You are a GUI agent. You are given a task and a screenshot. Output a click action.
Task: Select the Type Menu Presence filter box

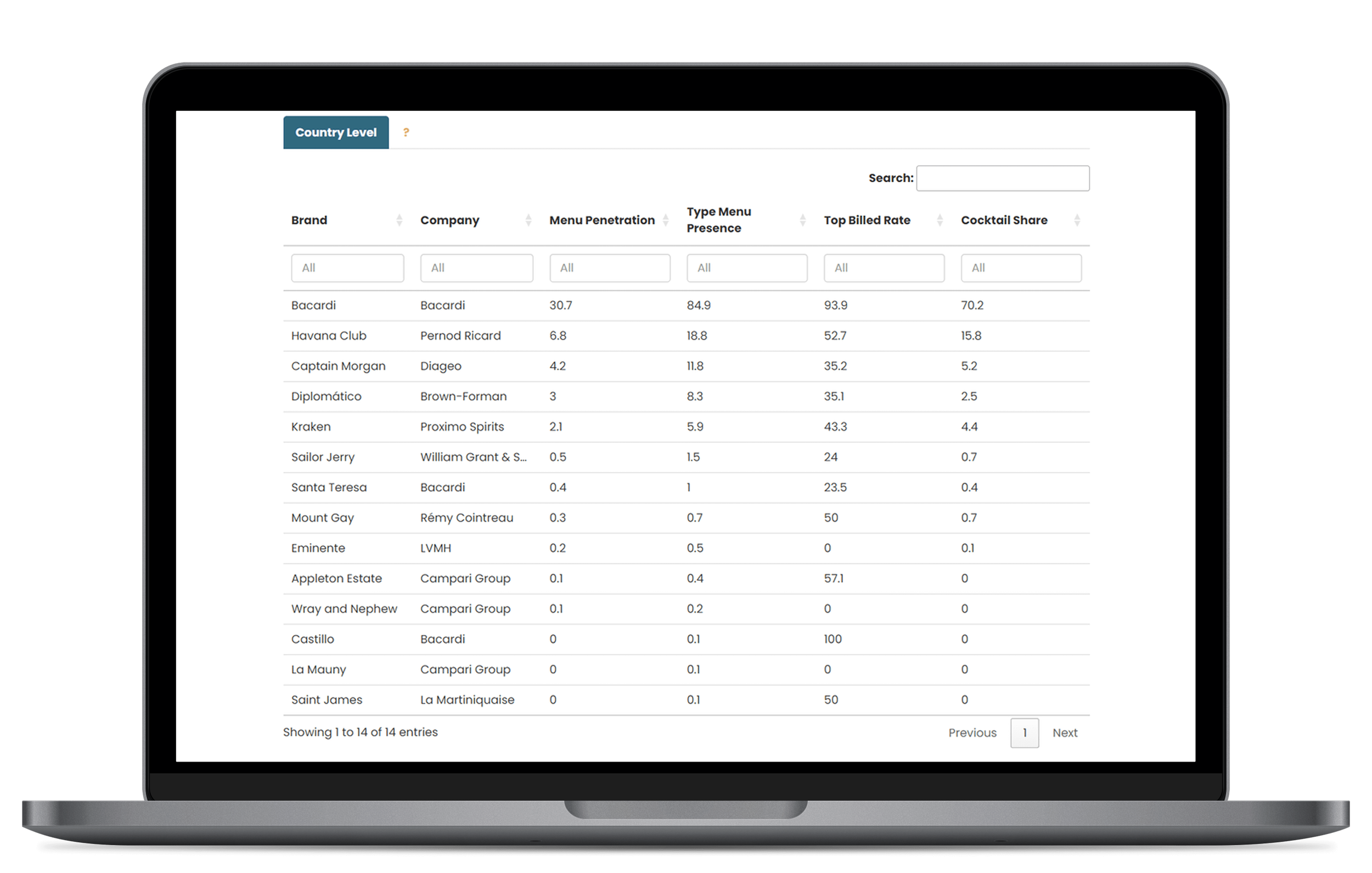click(746, 268)
